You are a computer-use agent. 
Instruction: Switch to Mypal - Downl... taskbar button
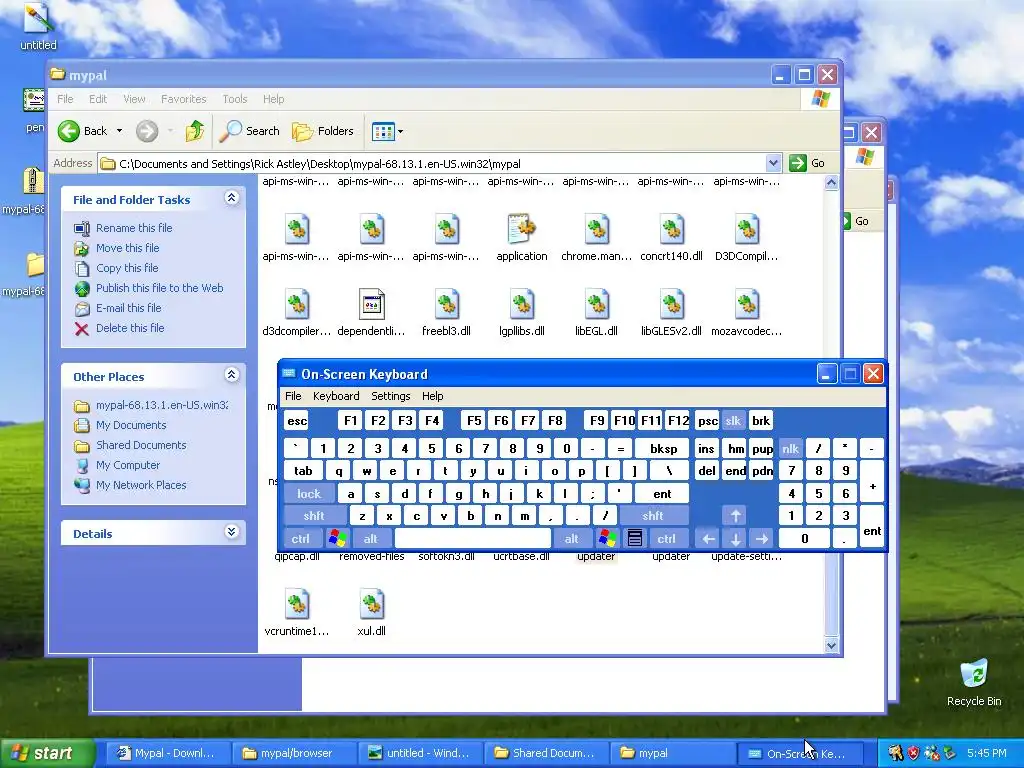click(168, 754)
